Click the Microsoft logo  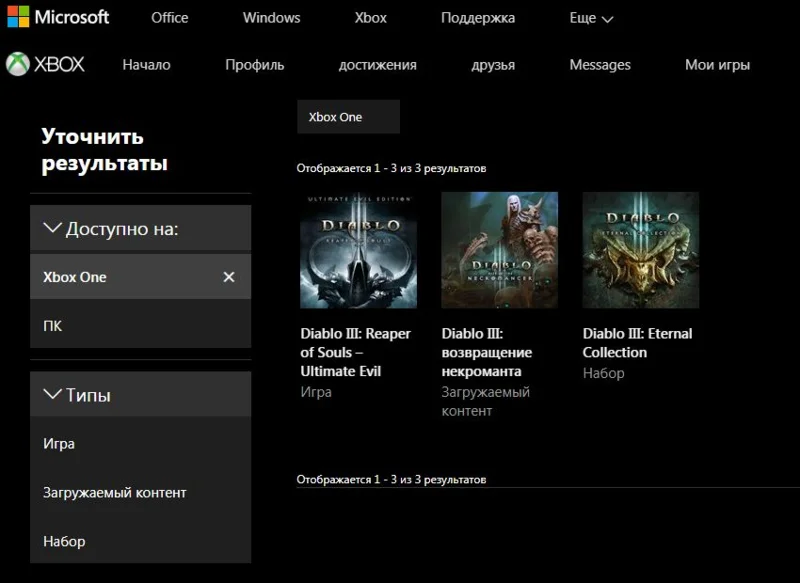(x=58, y=17)
